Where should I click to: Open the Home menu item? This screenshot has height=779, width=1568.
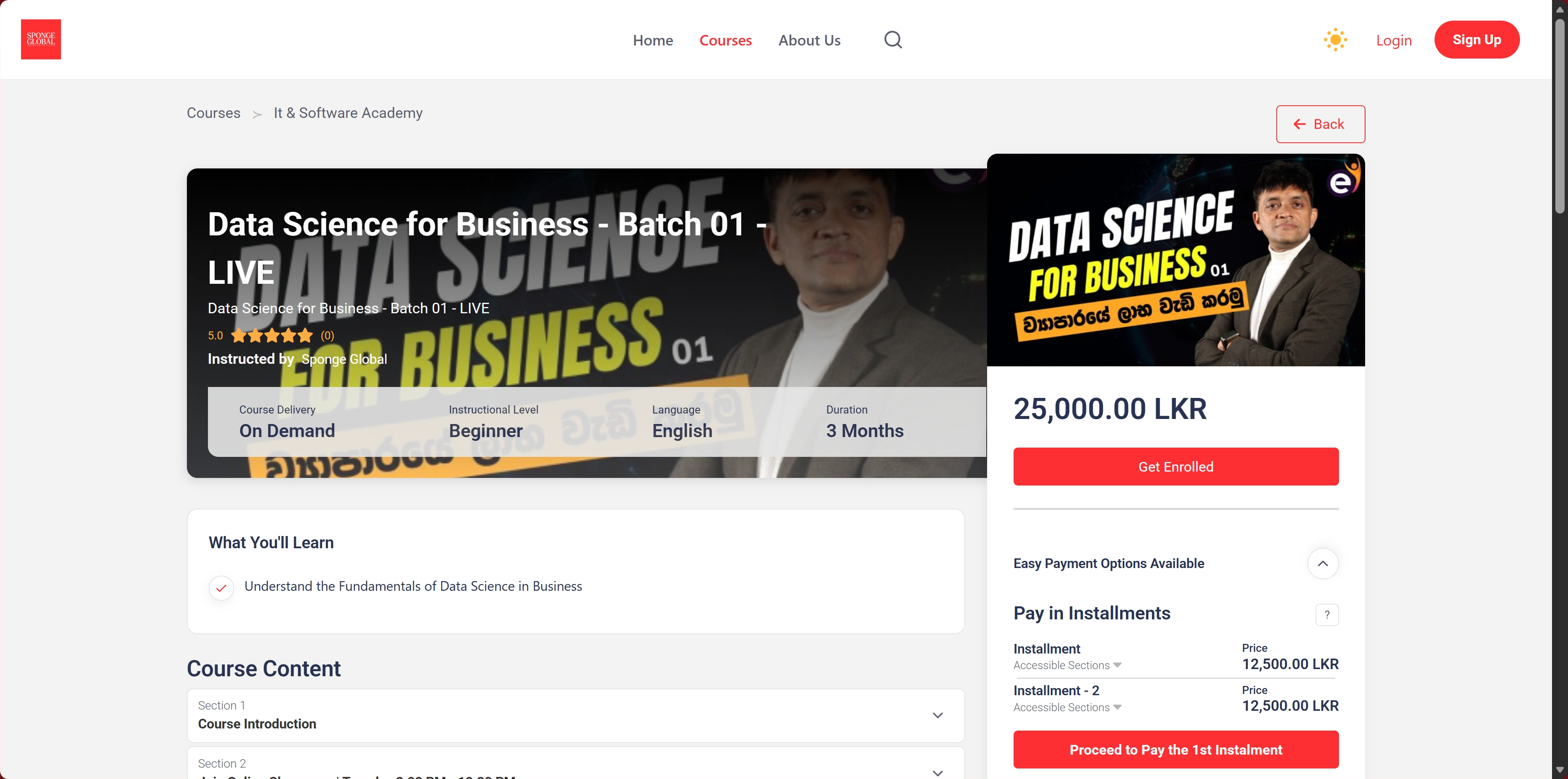[652, 40]
